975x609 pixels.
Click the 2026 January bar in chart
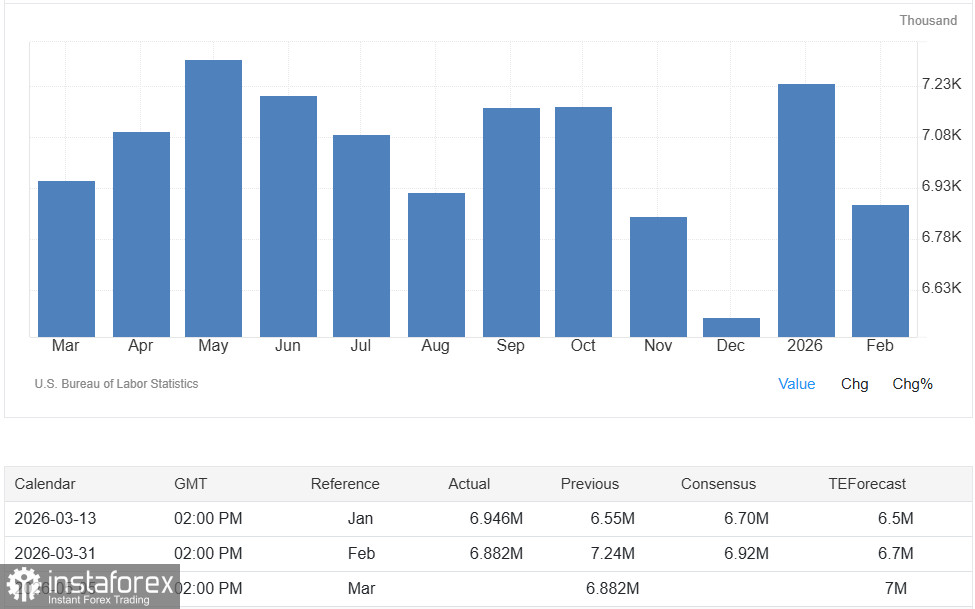click(806, 210)
